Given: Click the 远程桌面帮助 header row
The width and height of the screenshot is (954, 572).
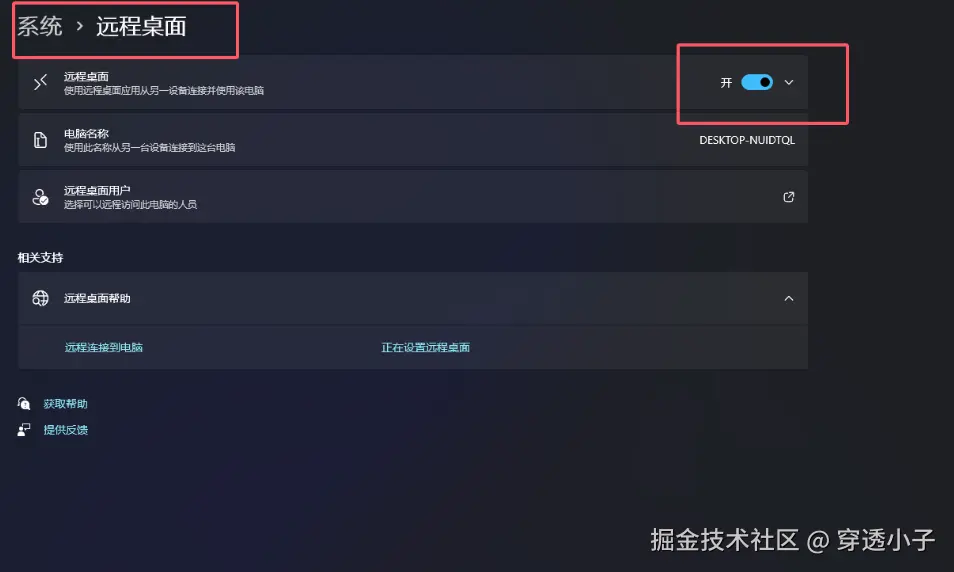Looking at the screenshot, I should pos(413,298).
